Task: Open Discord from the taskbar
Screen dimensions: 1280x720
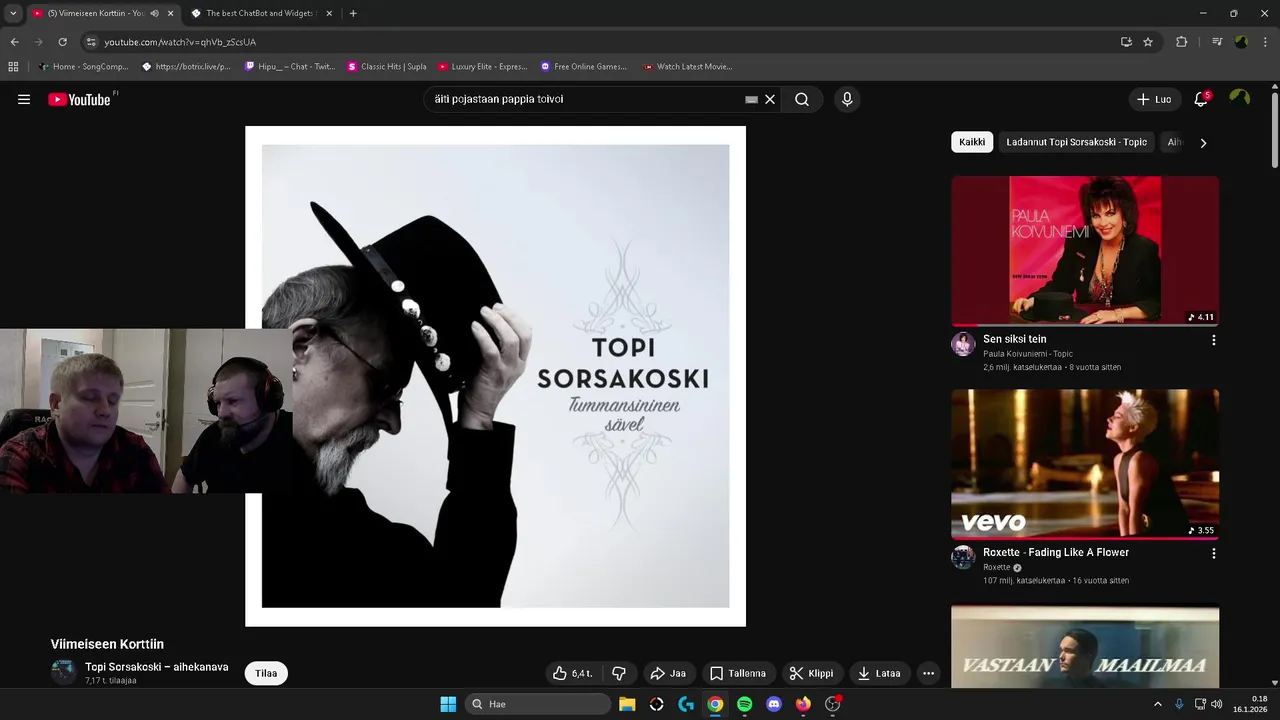Action: pos(773,704)
